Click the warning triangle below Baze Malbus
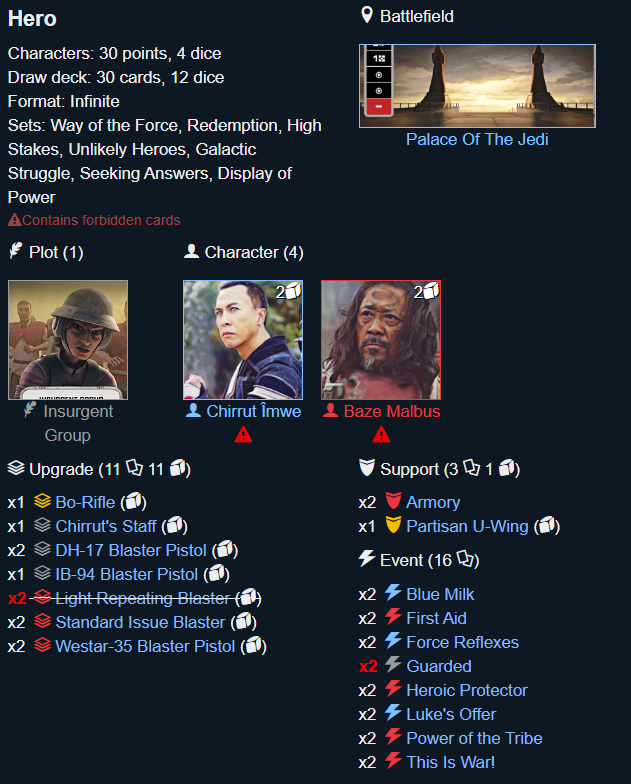The height and width of the screenshot is (784, 631). [x=381, y=434]
